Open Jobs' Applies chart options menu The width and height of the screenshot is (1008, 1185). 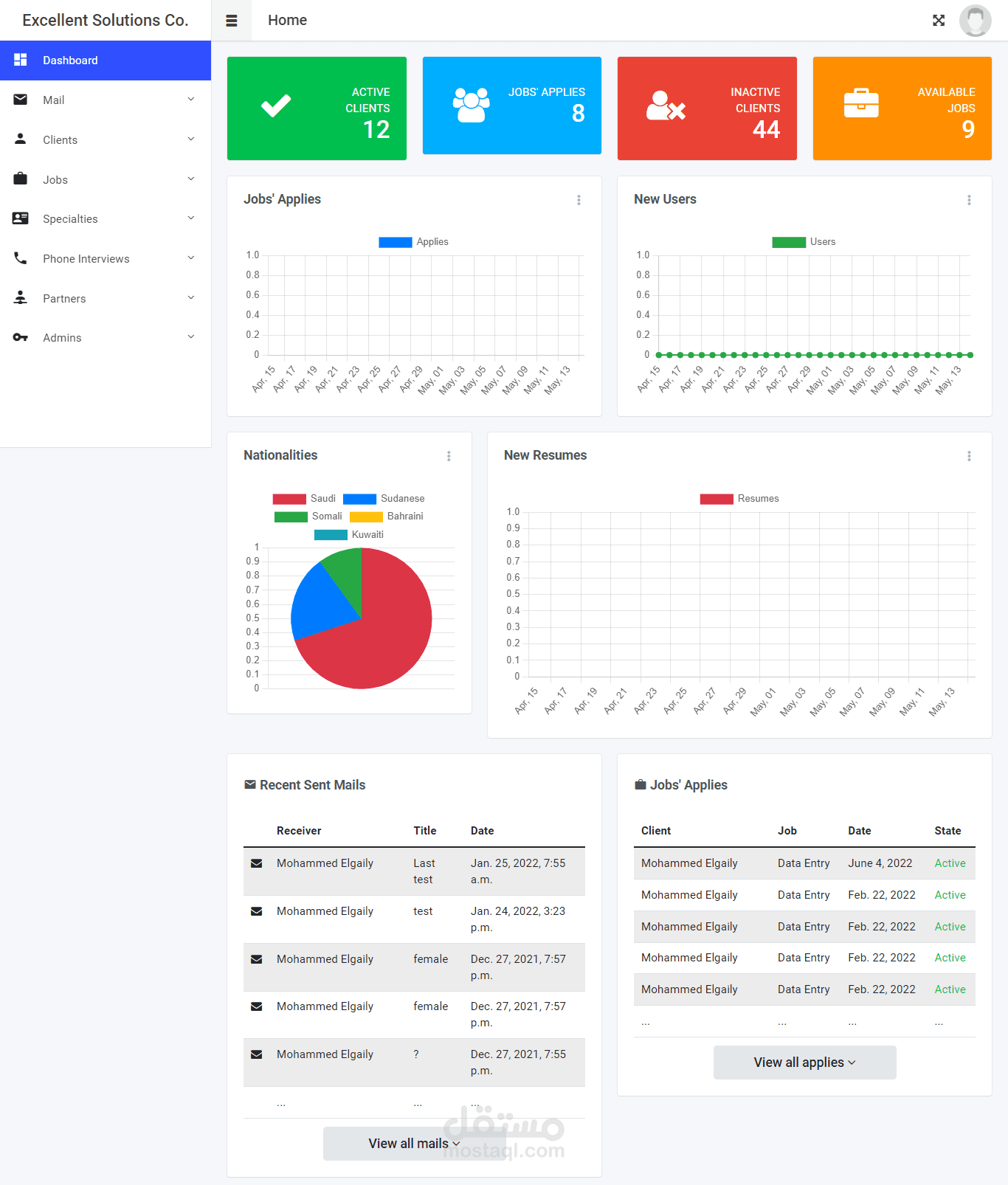(579, 200)
